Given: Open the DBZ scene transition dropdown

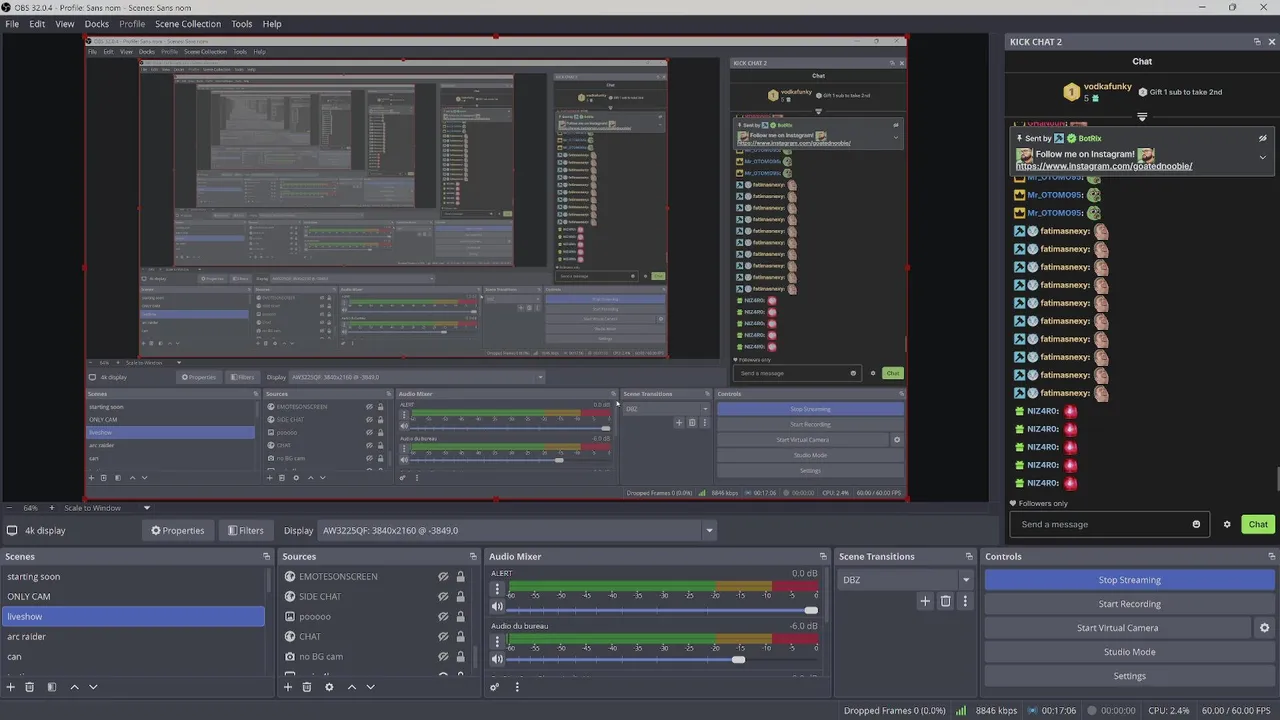Looking at the screenshot, I should [906, 580].
